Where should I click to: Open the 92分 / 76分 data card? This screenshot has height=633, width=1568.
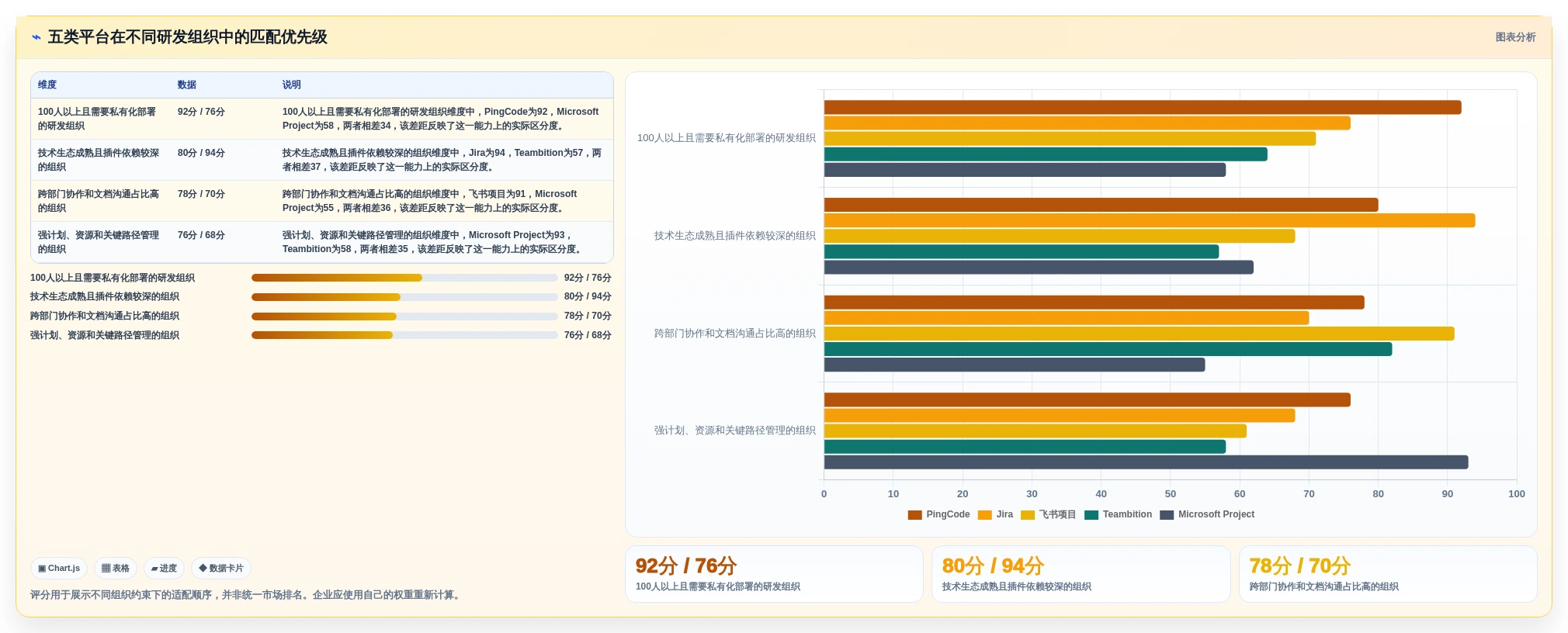tap(774, 574)
